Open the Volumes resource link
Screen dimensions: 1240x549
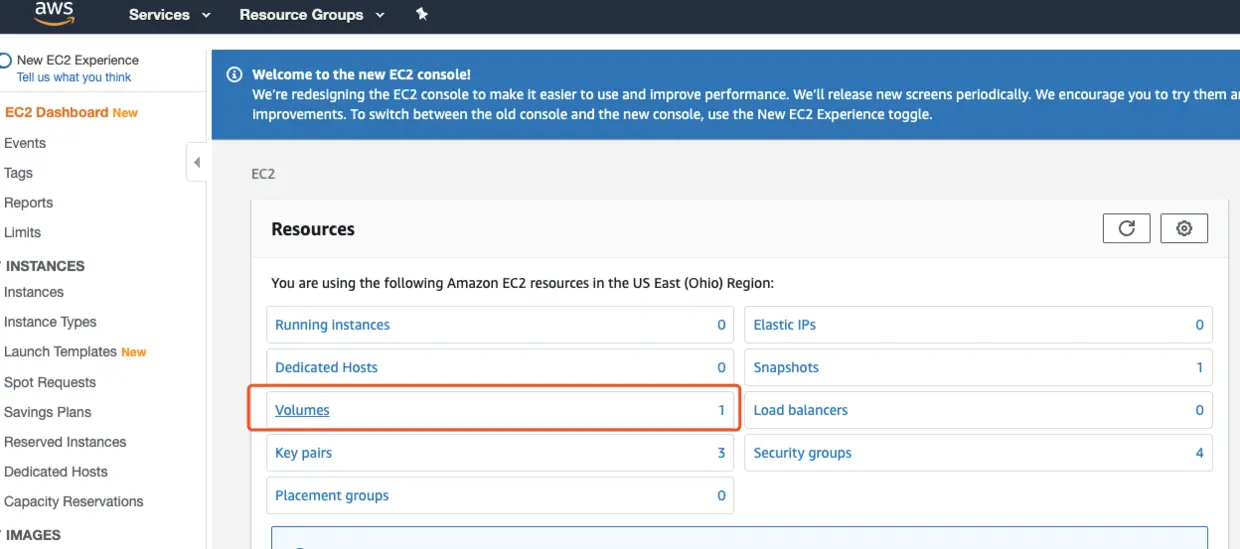[x=302, y=410]
